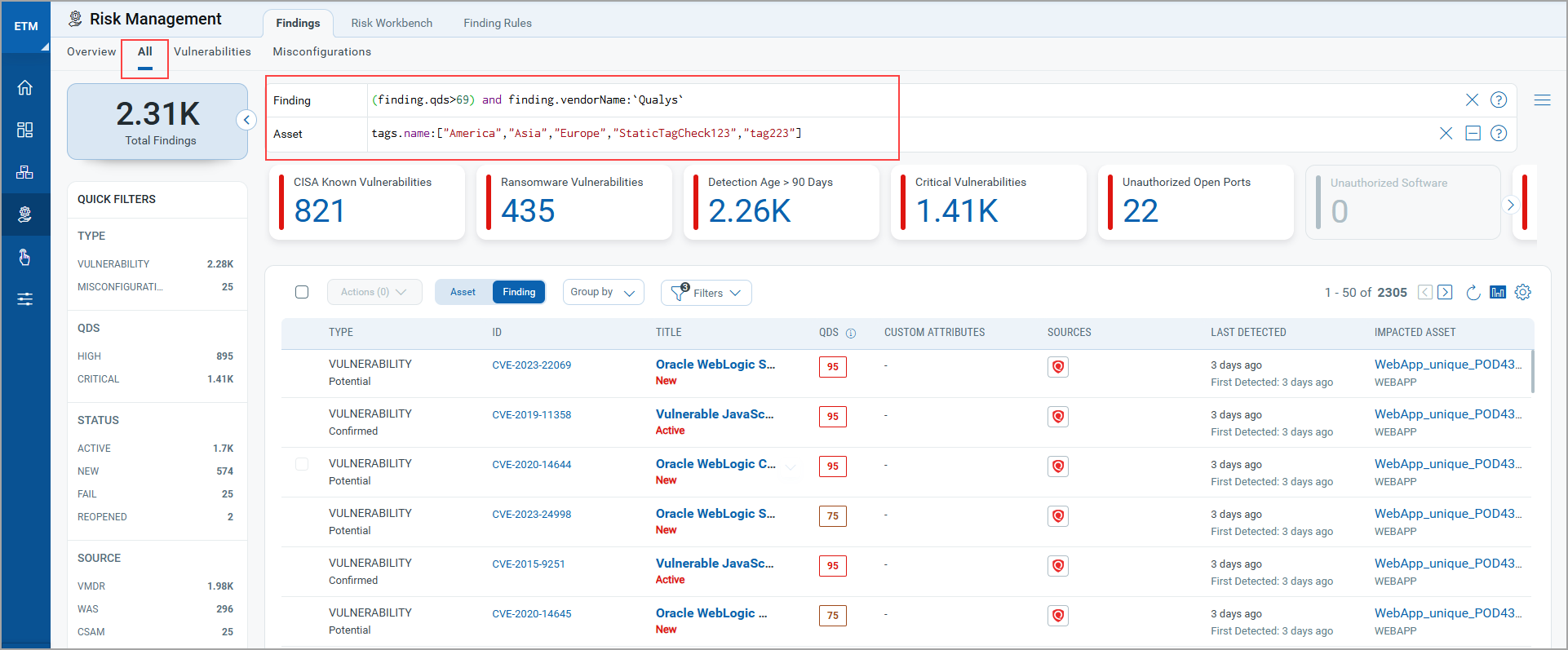
Task: Open the Inventory network icon in sidebar
Action: point(25,172)
